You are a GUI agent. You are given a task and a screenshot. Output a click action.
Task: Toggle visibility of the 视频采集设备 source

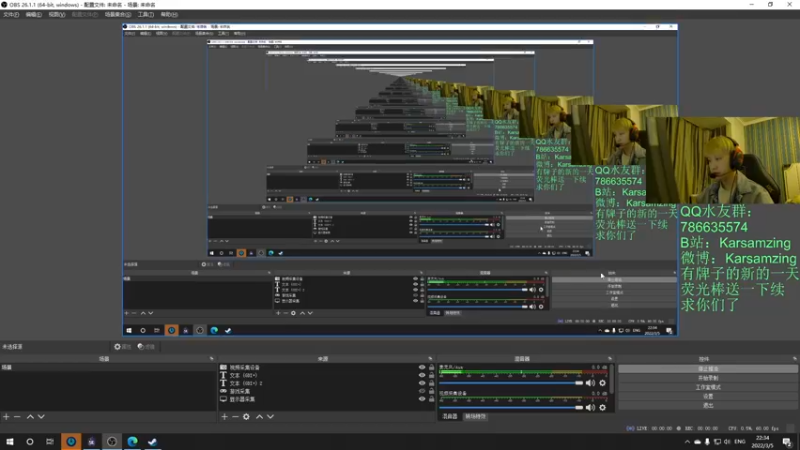click(422, 367)
